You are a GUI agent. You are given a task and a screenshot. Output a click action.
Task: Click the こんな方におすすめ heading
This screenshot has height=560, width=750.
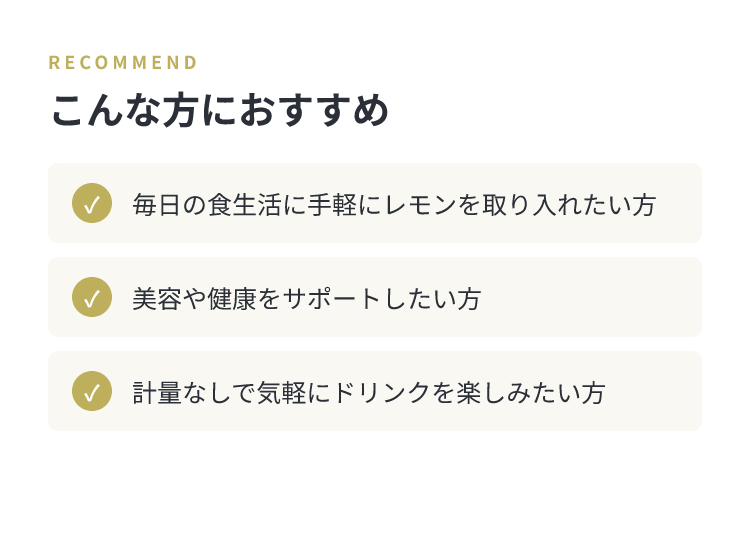coord(220,110)
